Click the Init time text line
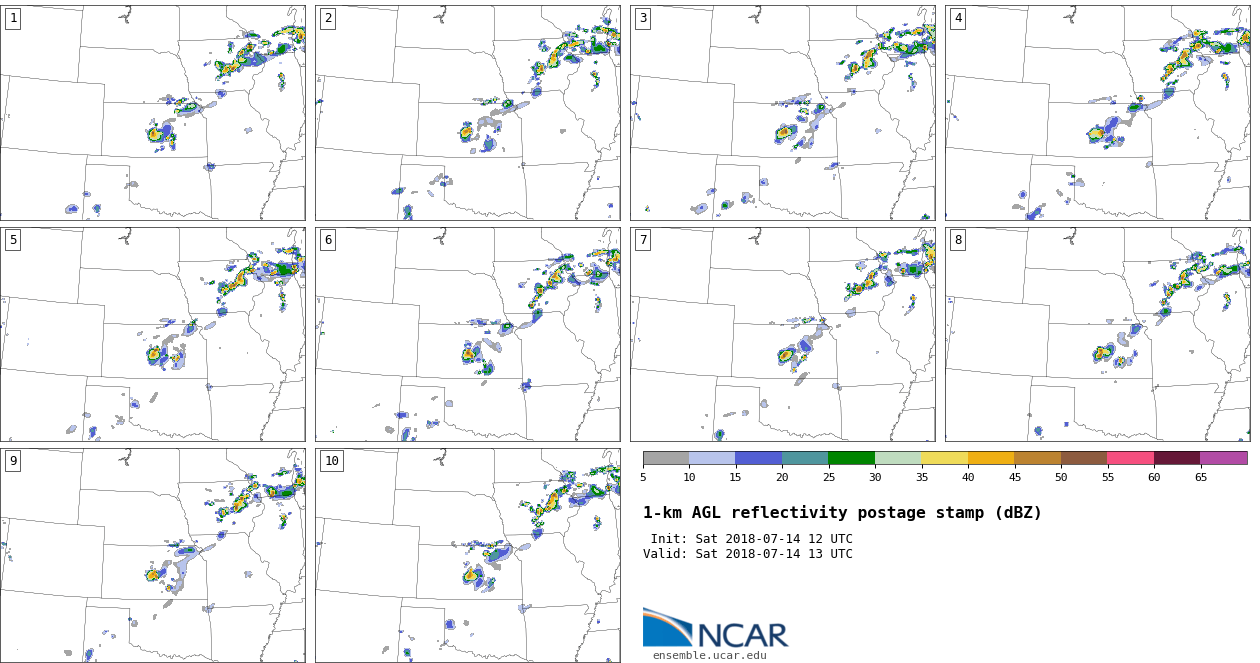Screen dimensions: 1260x663 (x=751, y=539)
